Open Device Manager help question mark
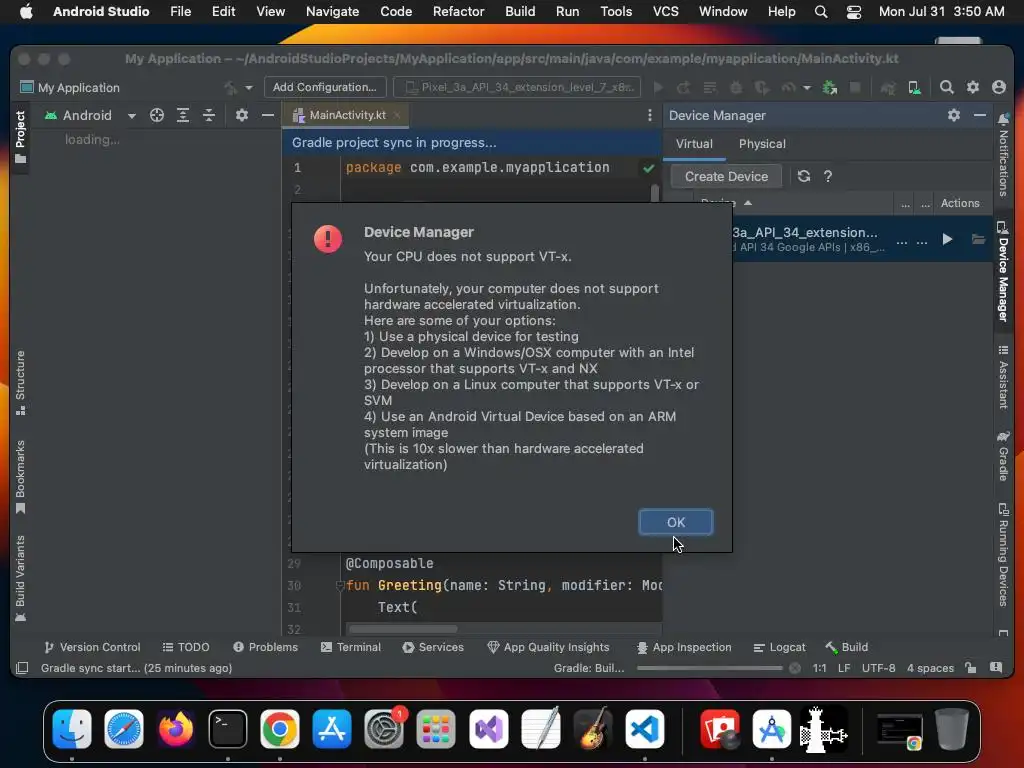1024x768 pixels. [827, 176]
